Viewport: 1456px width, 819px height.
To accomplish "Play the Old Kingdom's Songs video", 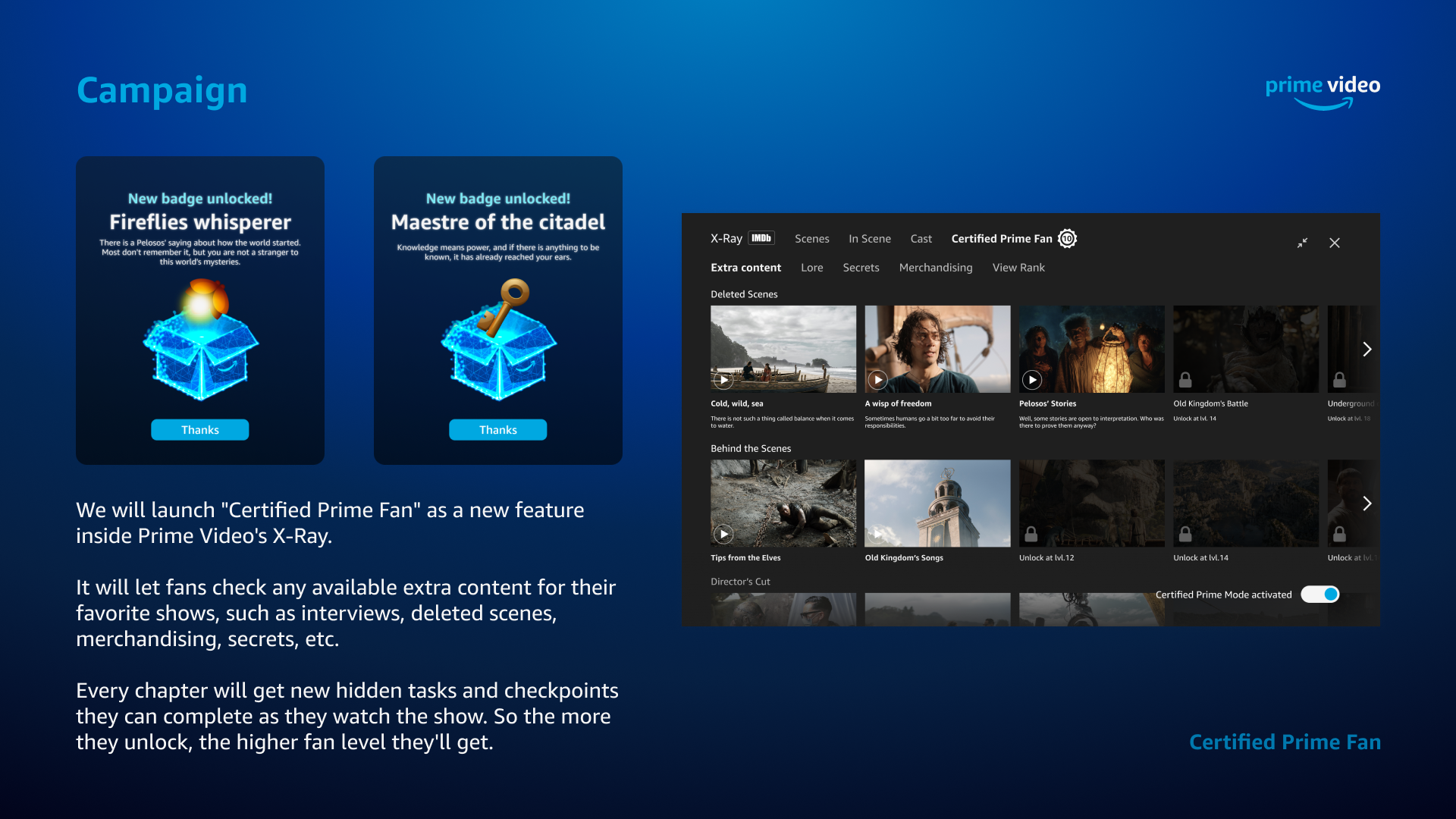I will (x=877, y=534).
